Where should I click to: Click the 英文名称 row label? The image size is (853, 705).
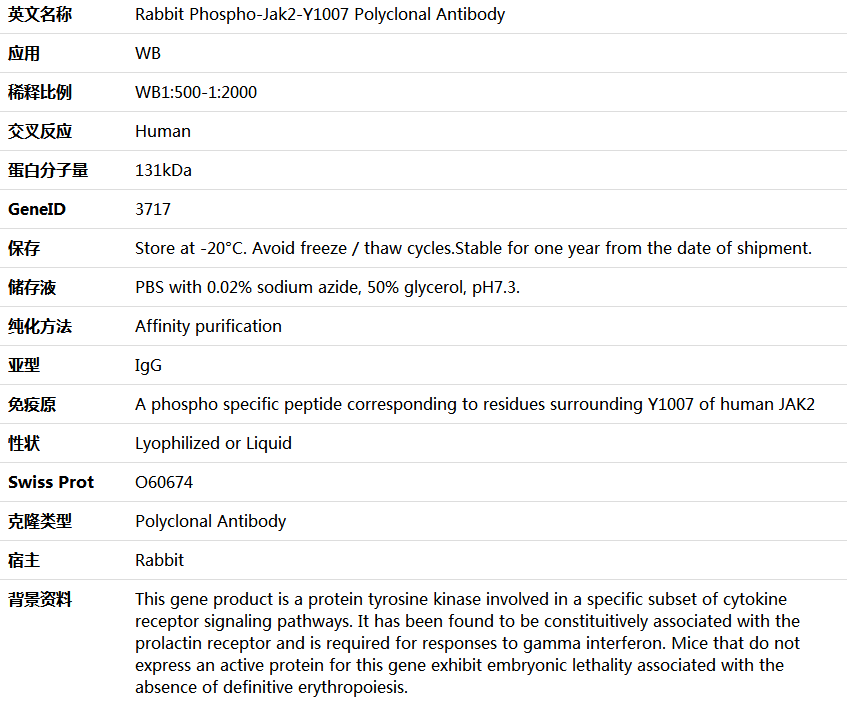40,14
